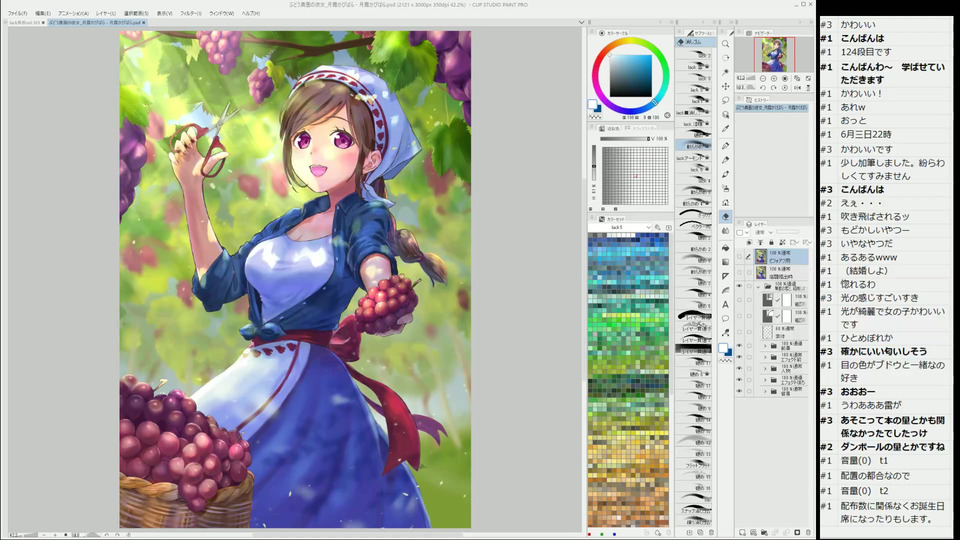
Task: Select the Figure ruler tool
Action: pyautogui.click(x=726, y=277)
